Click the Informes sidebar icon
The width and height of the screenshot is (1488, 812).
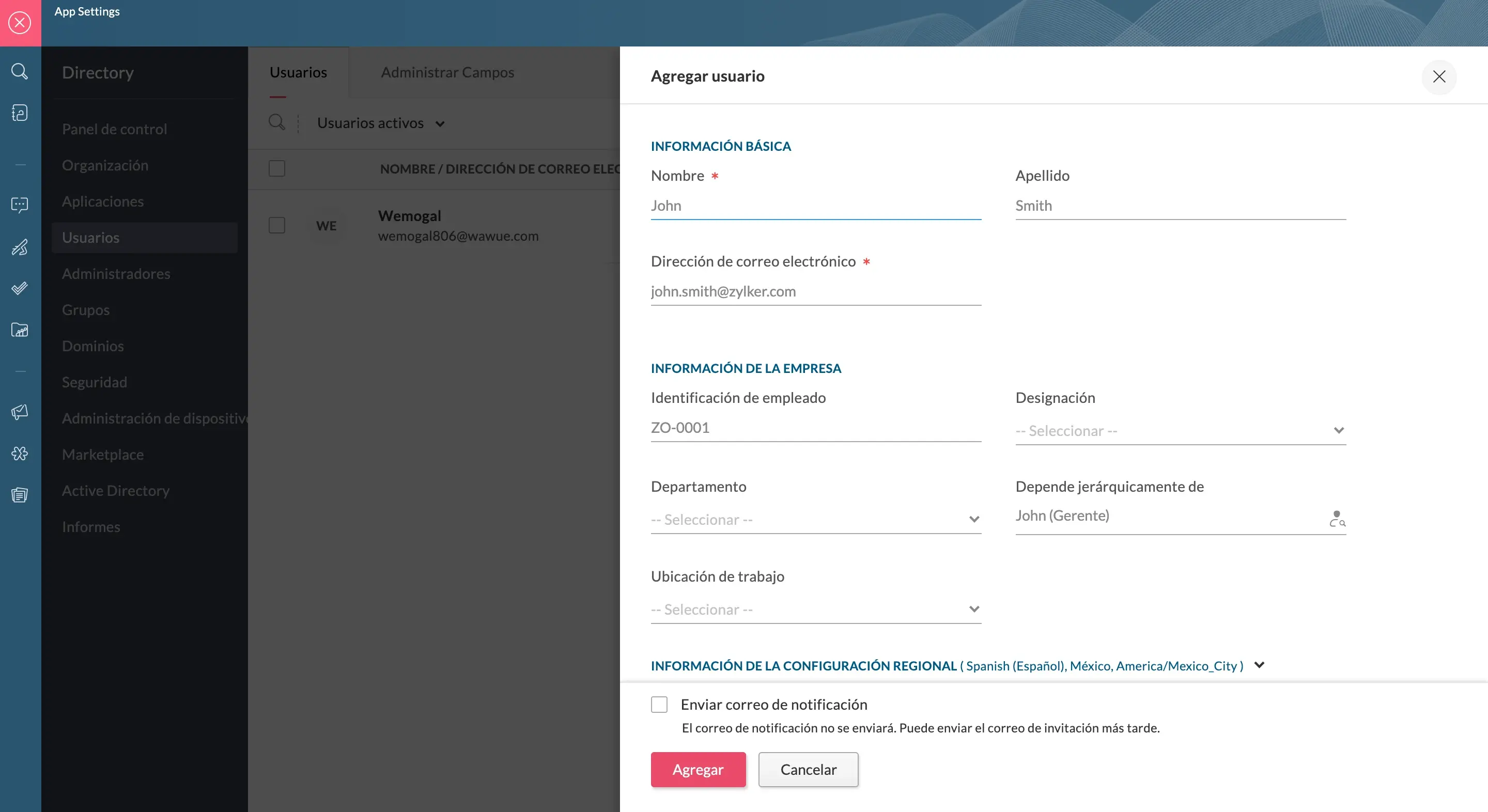(19, 494)
